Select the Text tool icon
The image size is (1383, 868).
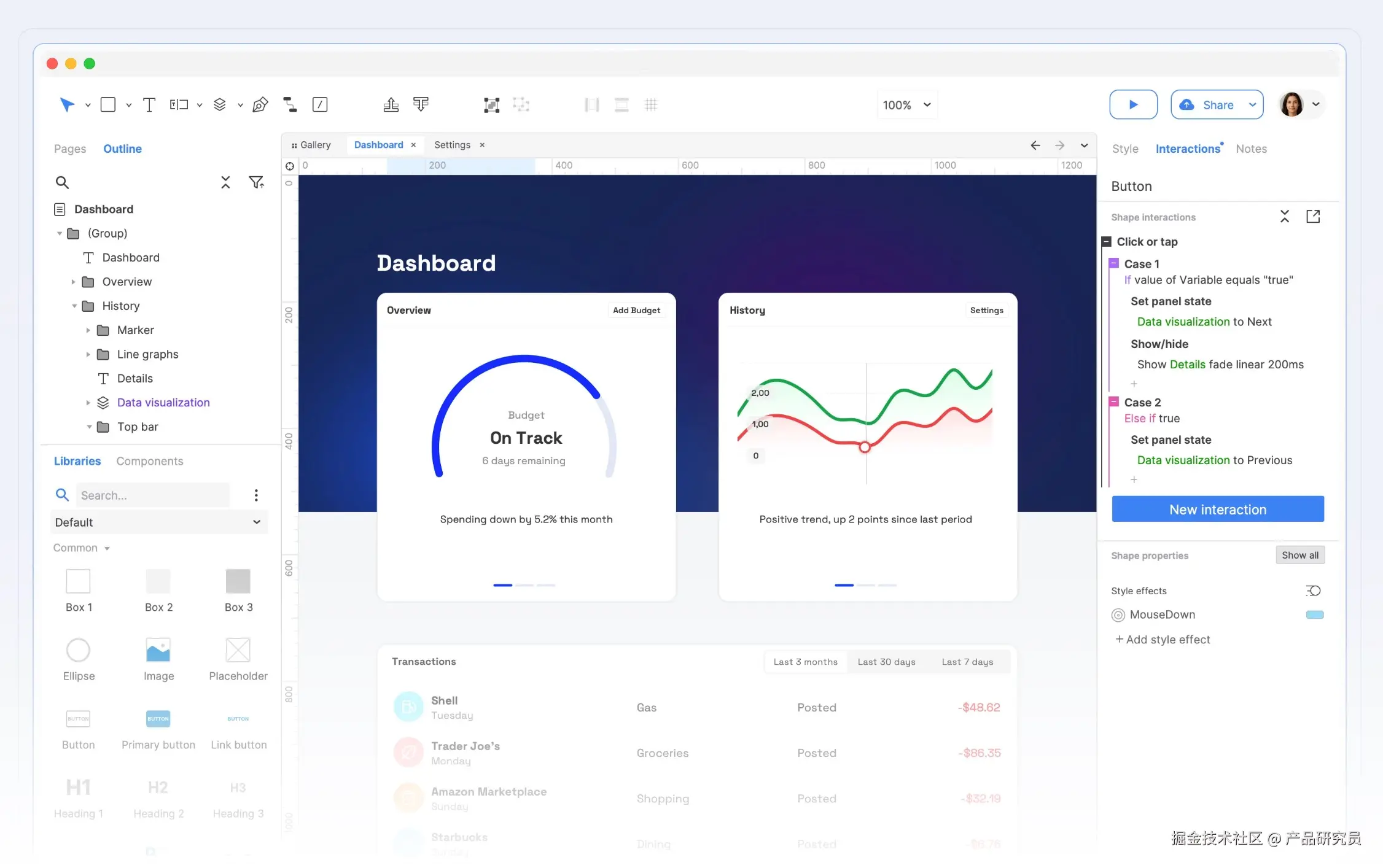coord(149,105)
